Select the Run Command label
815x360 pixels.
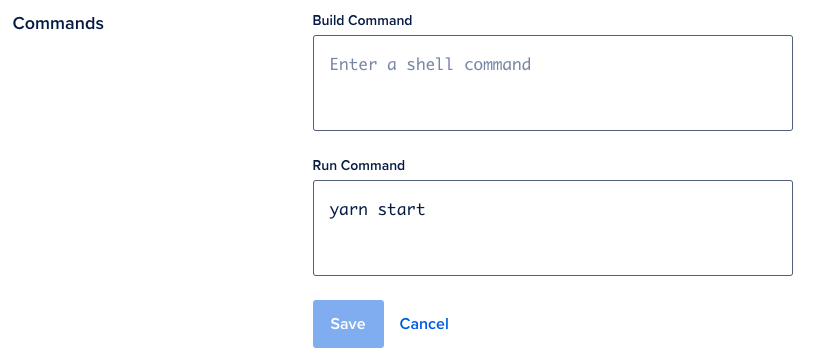point(359,165)
